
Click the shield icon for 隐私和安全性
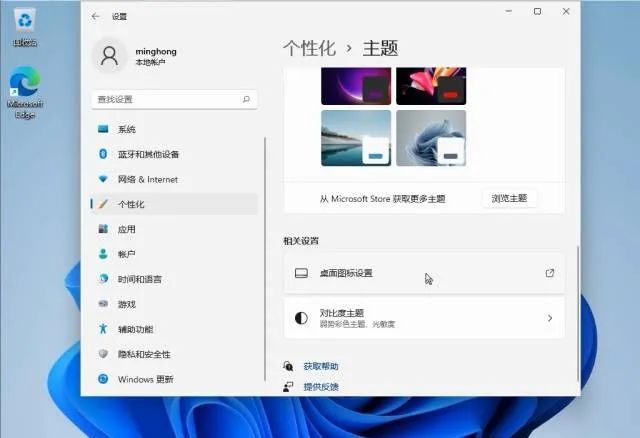click(103, 354)
